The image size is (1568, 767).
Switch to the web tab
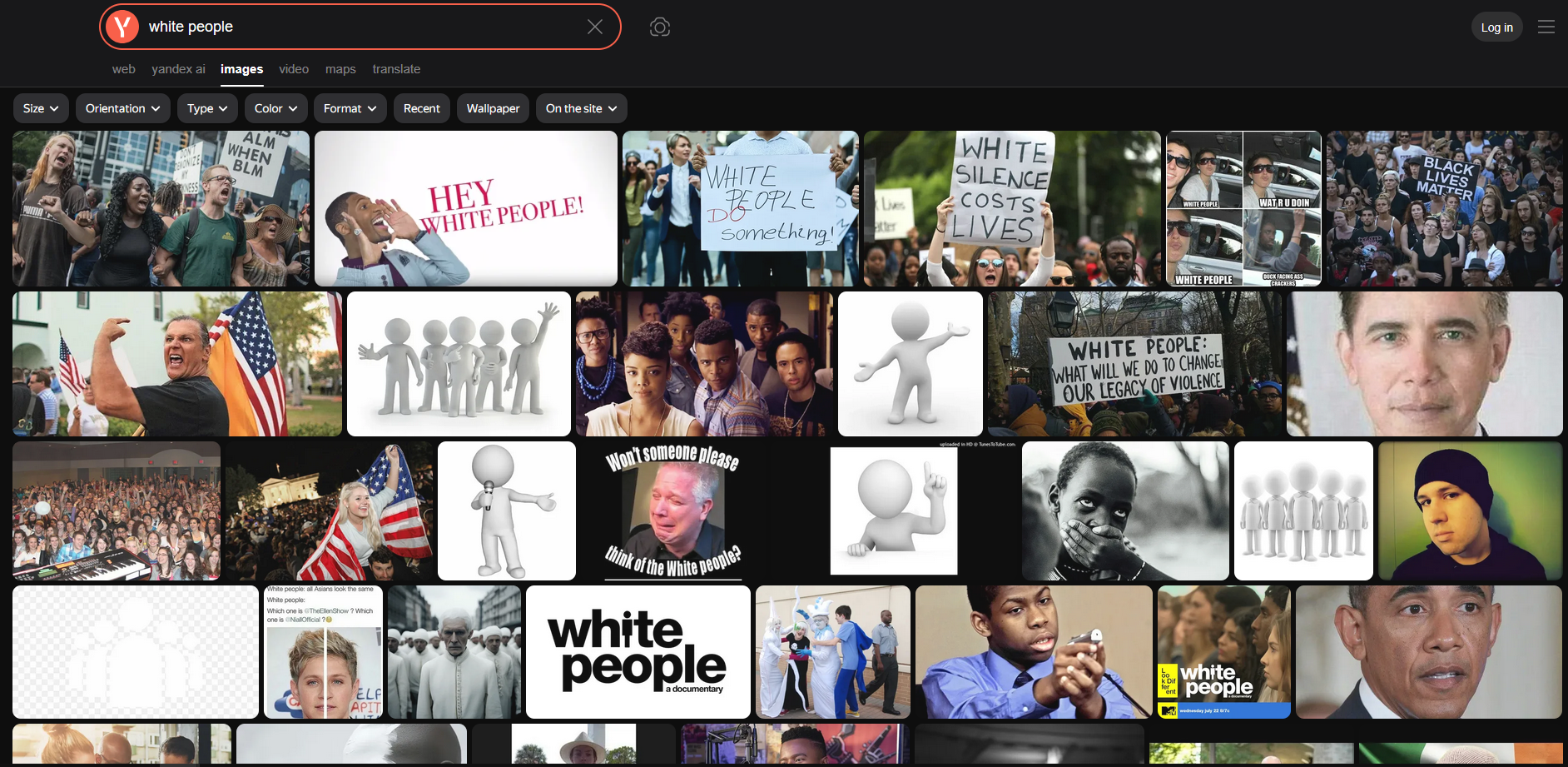123,69
